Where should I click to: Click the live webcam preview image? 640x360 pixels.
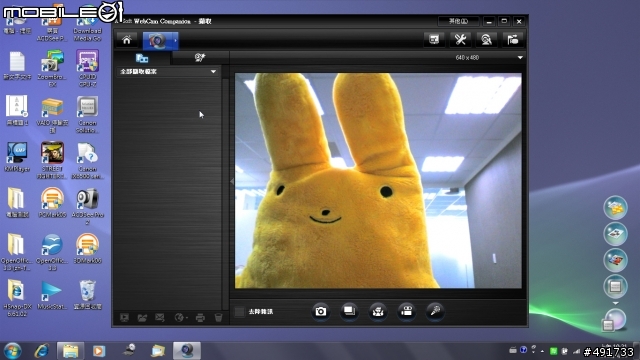(378, 181)
